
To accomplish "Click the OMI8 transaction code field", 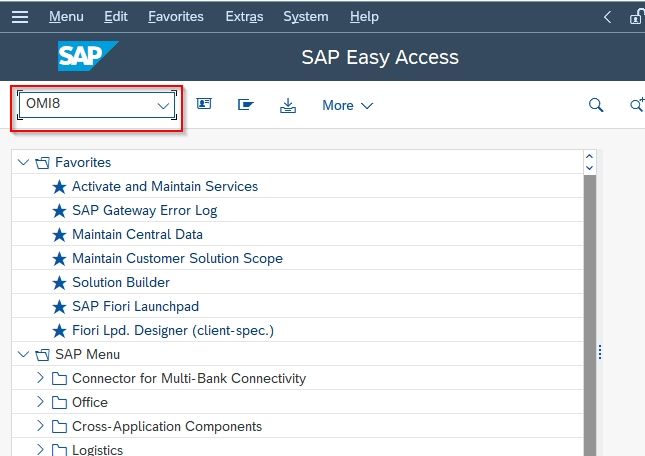I will point(97,105).
